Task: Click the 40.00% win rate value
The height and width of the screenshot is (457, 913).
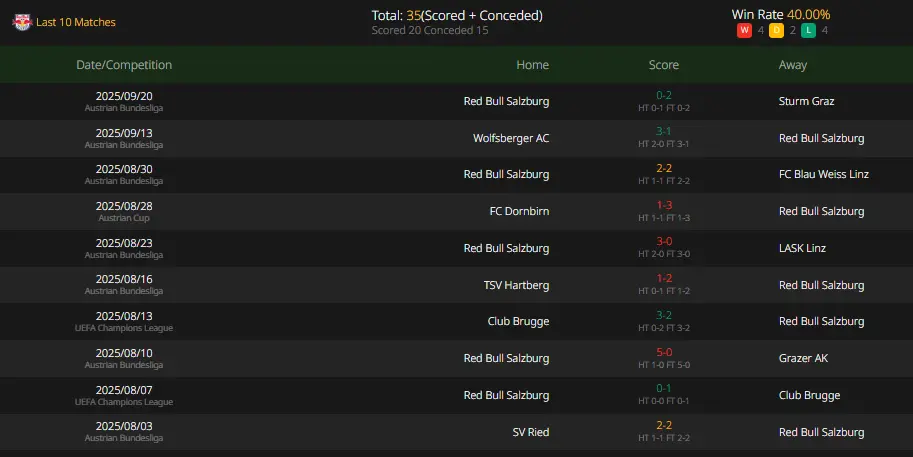Action: tap(808, 15)
